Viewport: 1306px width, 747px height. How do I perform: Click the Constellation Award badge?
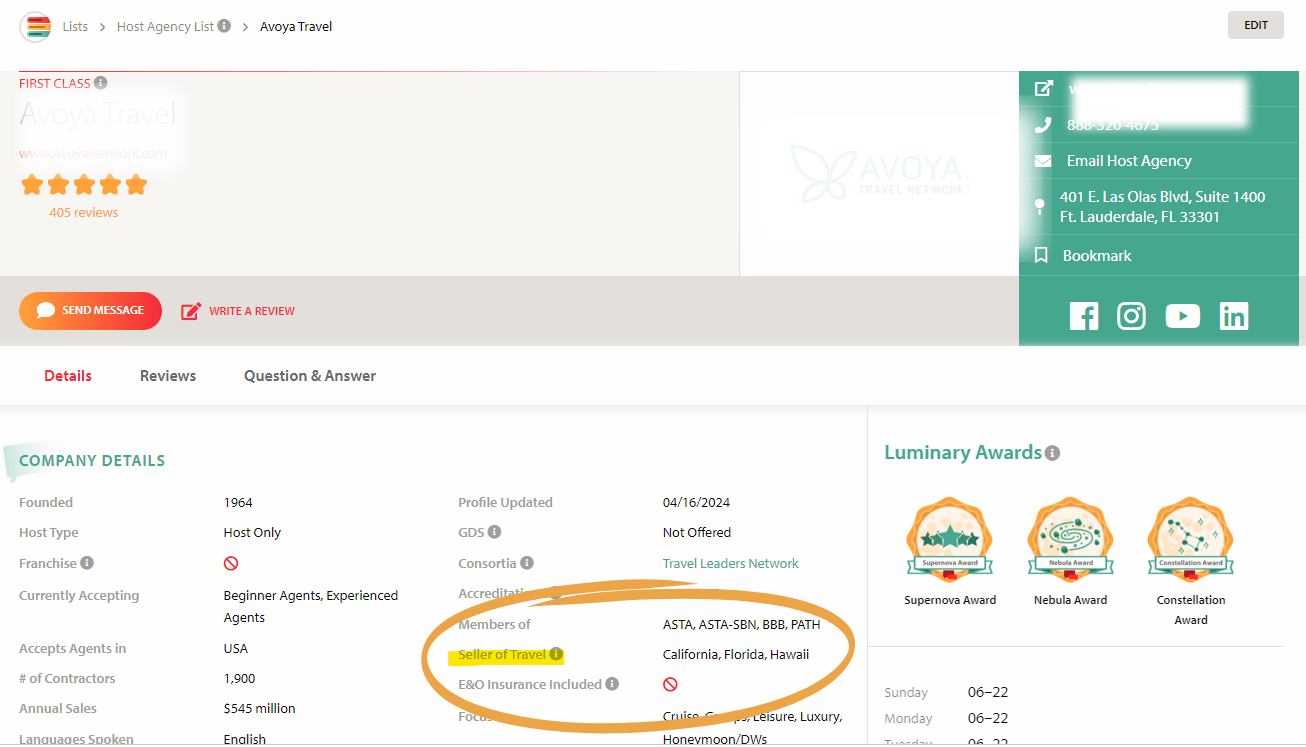pos(1191,540)
